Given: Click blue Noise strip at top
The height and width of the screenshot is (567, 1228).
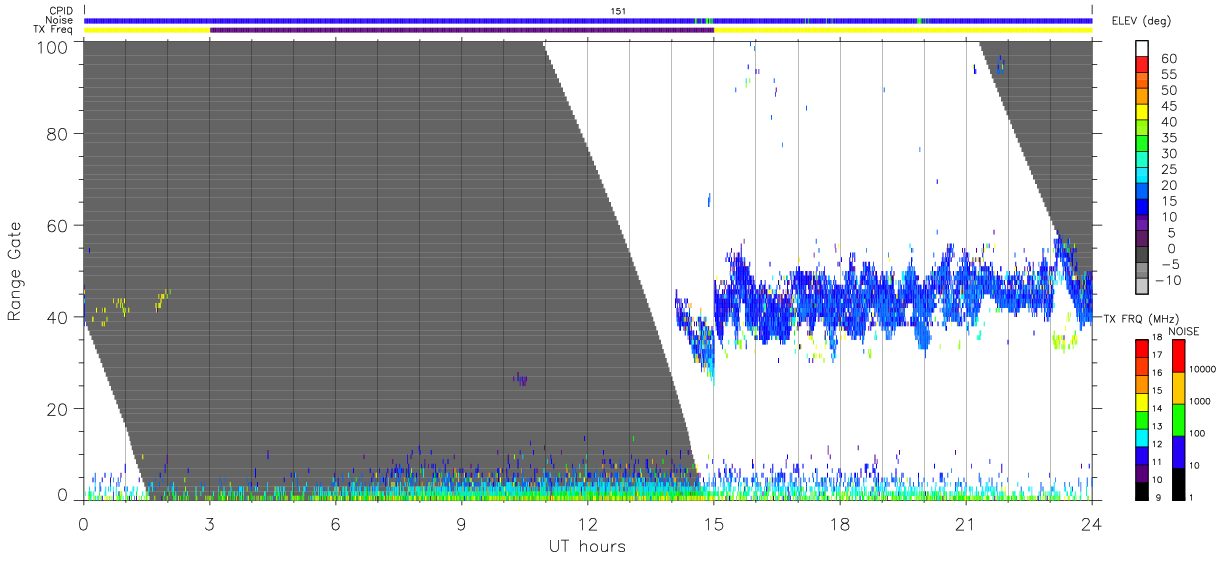Looking at the screenshot, I should tap(587, 20).
